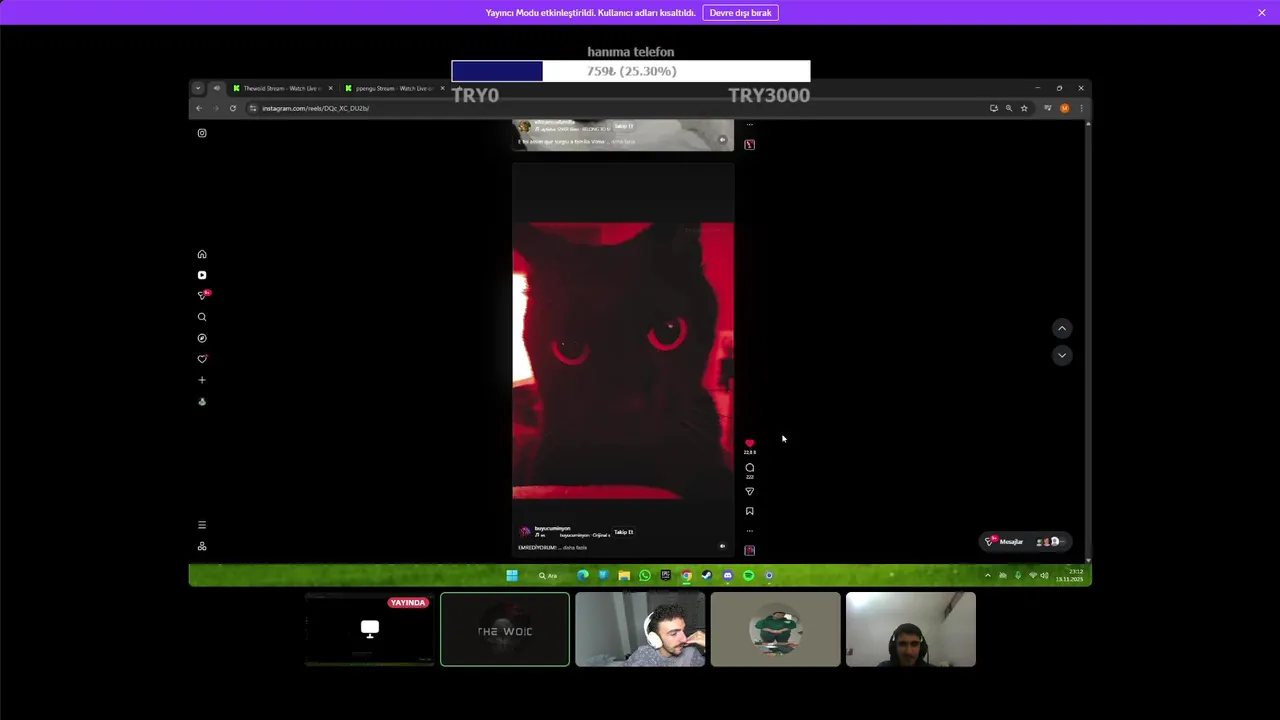The width and height of the screenshot is (1280, 720).
Task: Open comments on the cat reel
Action: click(x=750, y=467)
